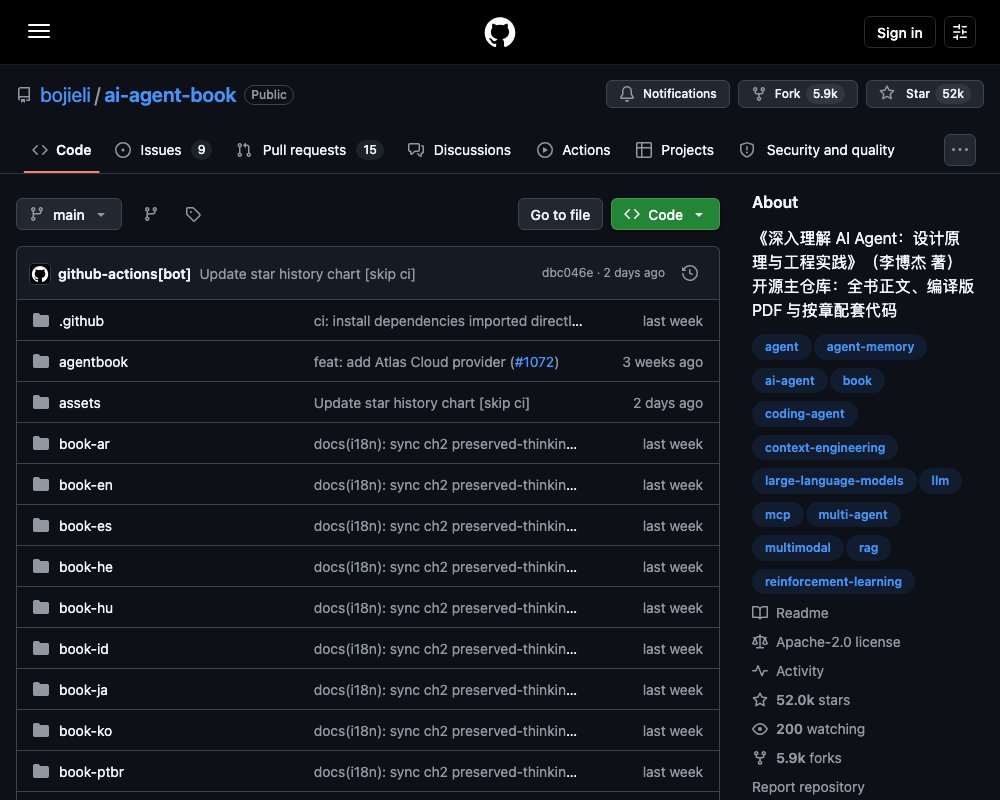Select the agent-memory topic tag

(870, 346)
